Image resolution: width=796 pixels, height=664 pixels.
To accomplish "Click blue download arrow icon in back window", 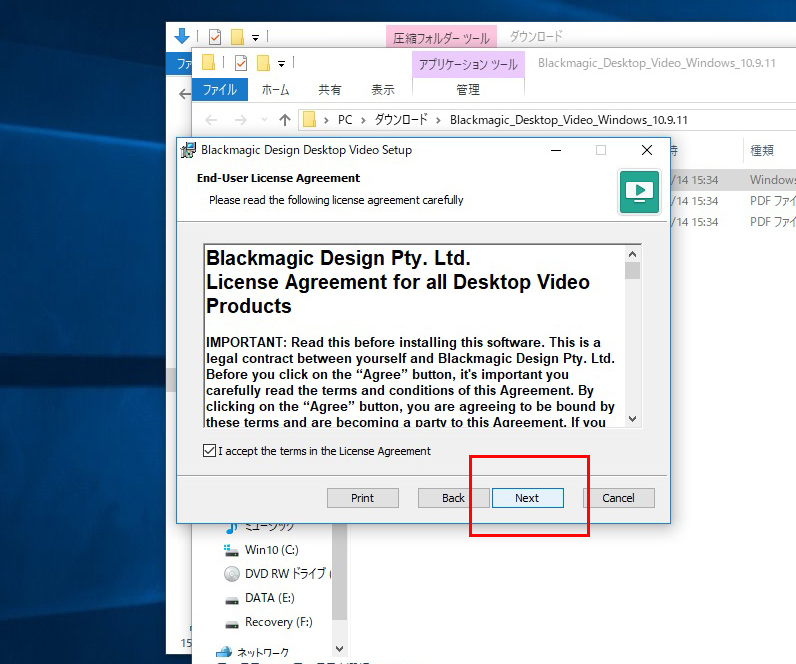I will click(182, 36).
